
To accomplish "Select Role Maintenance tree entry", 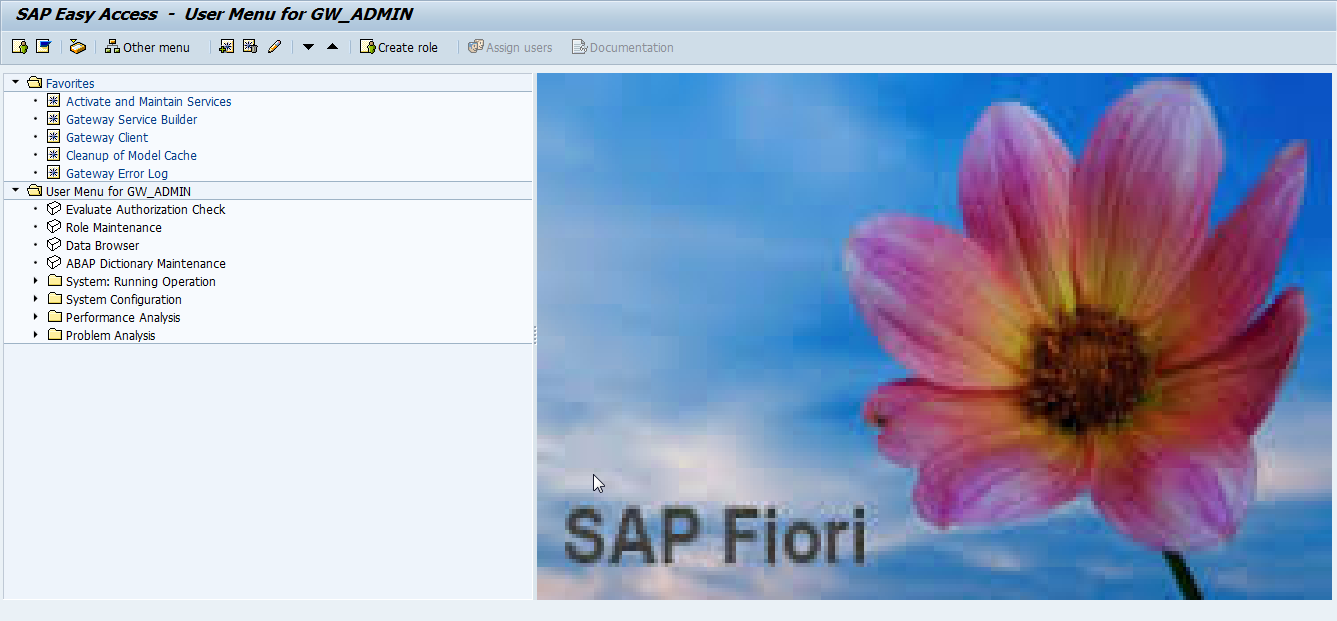I will point(114,227).
